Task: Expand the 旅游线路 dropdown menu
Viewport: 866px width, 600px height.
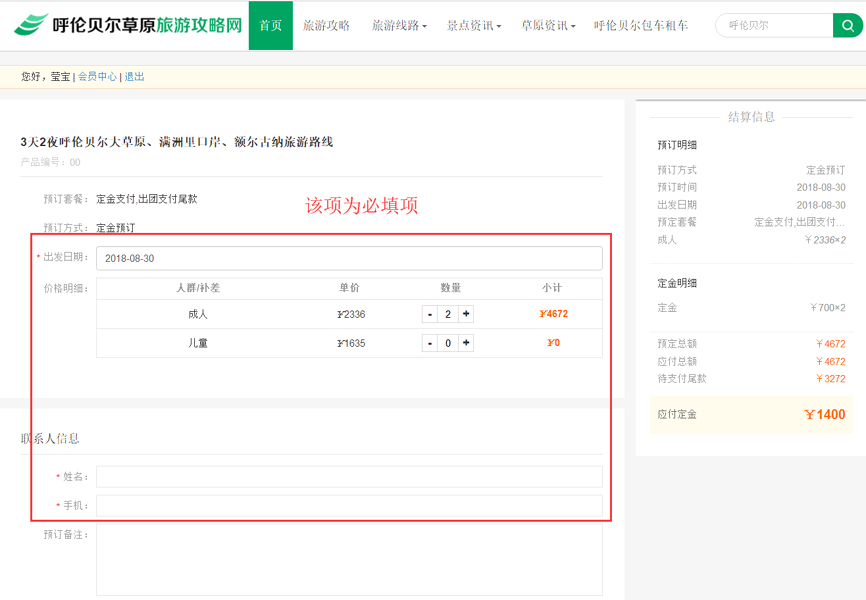Action: (x=399, y=25)
